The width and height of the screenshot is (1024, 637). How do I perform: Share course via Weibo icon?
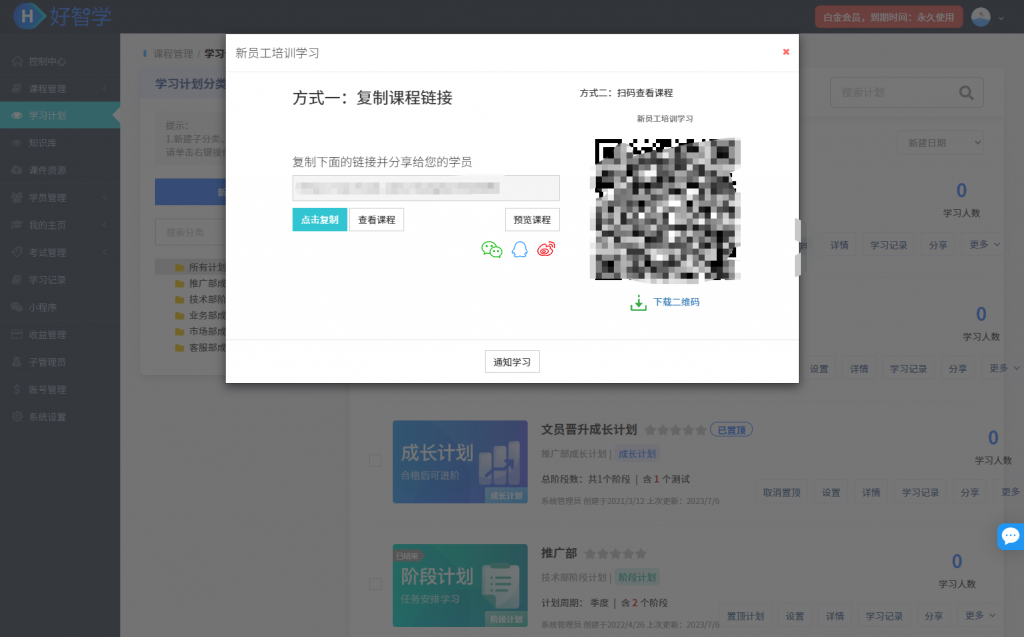click(546, 249)
